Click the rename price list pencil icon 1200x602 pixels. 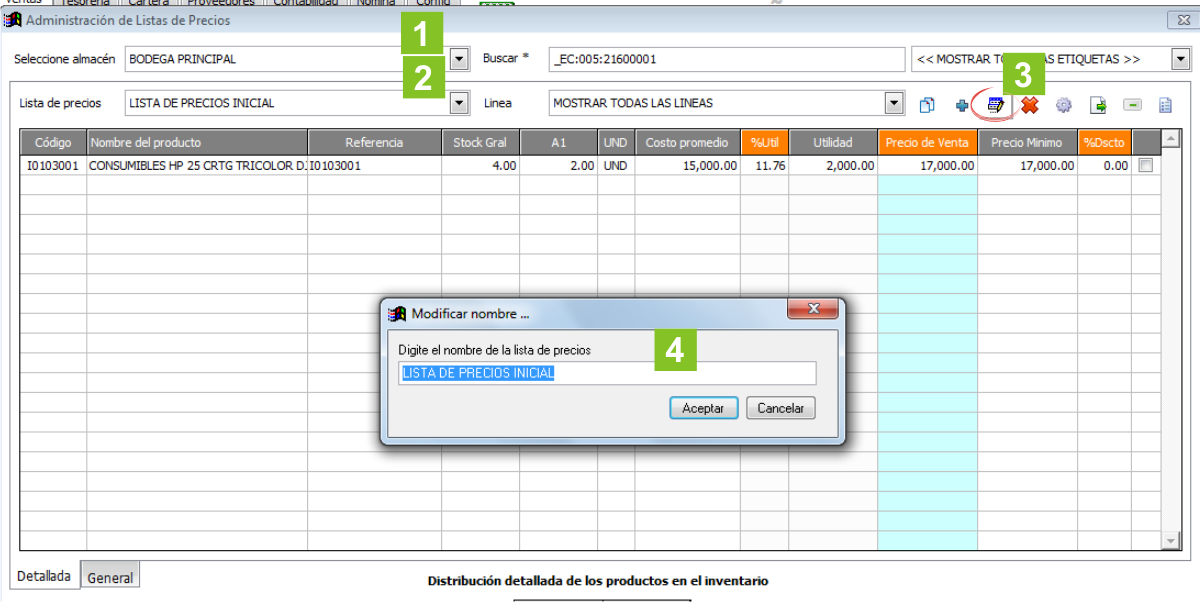pyautogui.click(x=996, y=104)
